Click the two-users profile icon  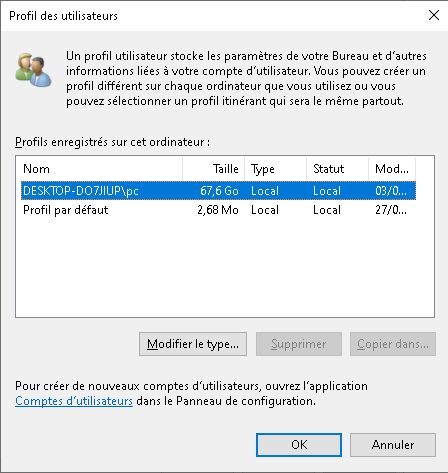(x=33, y=70)
